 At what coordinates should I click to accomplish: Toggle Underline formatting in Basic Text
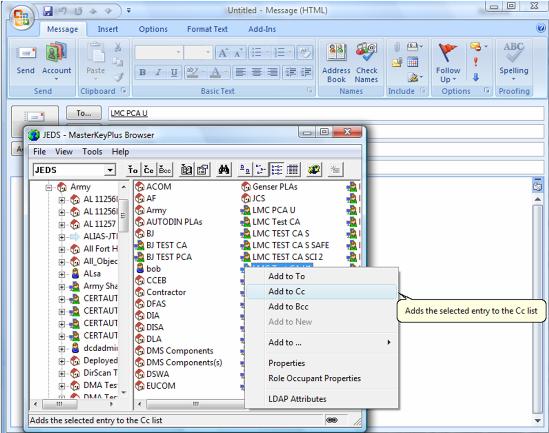click(174, 72)
